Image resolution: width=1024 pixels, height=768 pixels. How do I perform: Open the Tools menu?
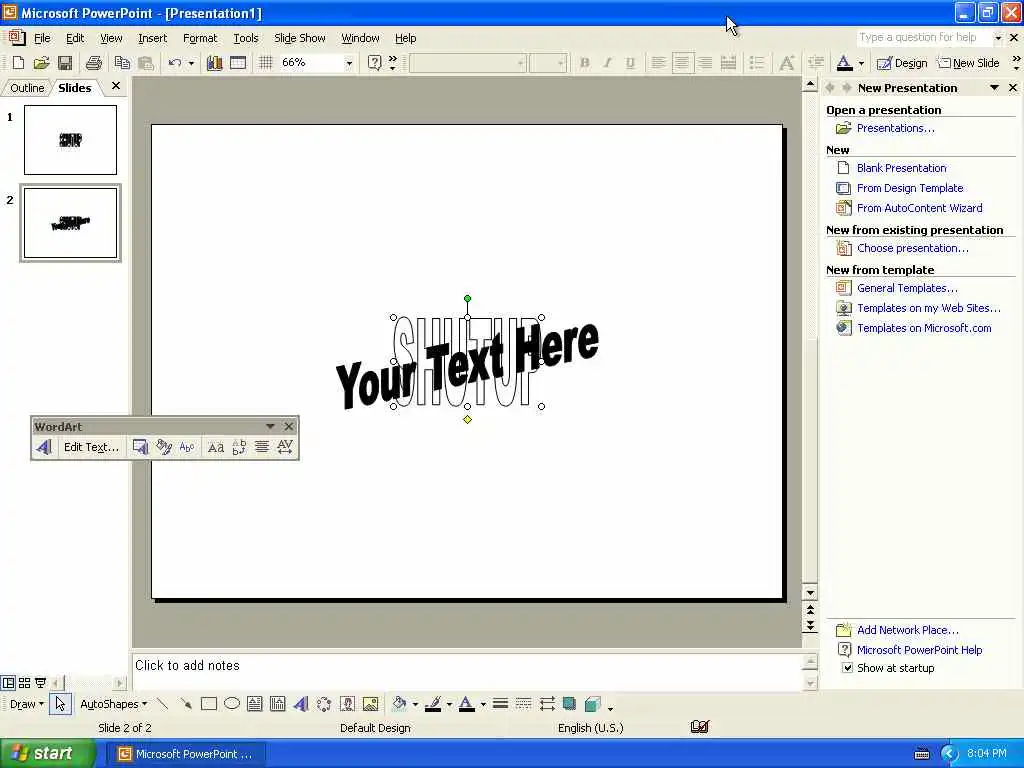246,38
